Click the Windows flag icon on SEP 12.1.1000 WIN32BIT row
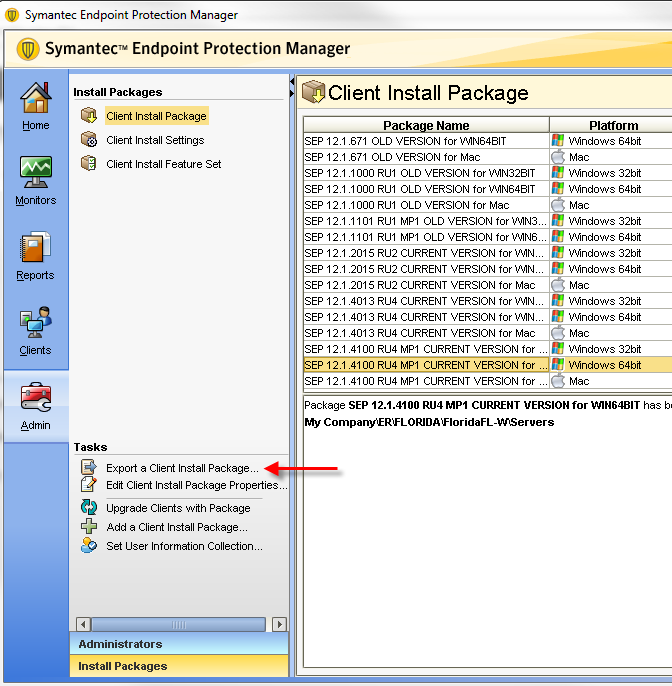672x686 pixels. [558, 172]
